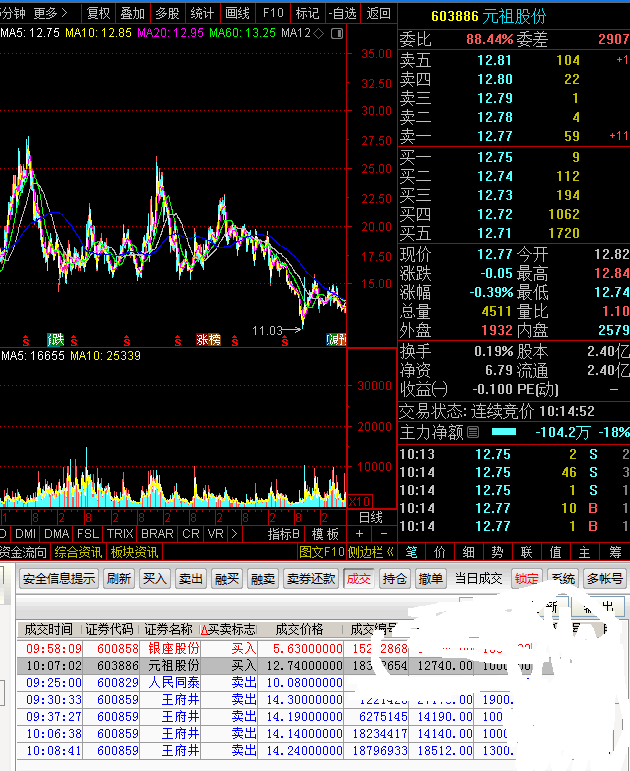Select the 联 related tab
Image resolution: width=630 pixels, height=771 pixels.
[x=526, y=553]
